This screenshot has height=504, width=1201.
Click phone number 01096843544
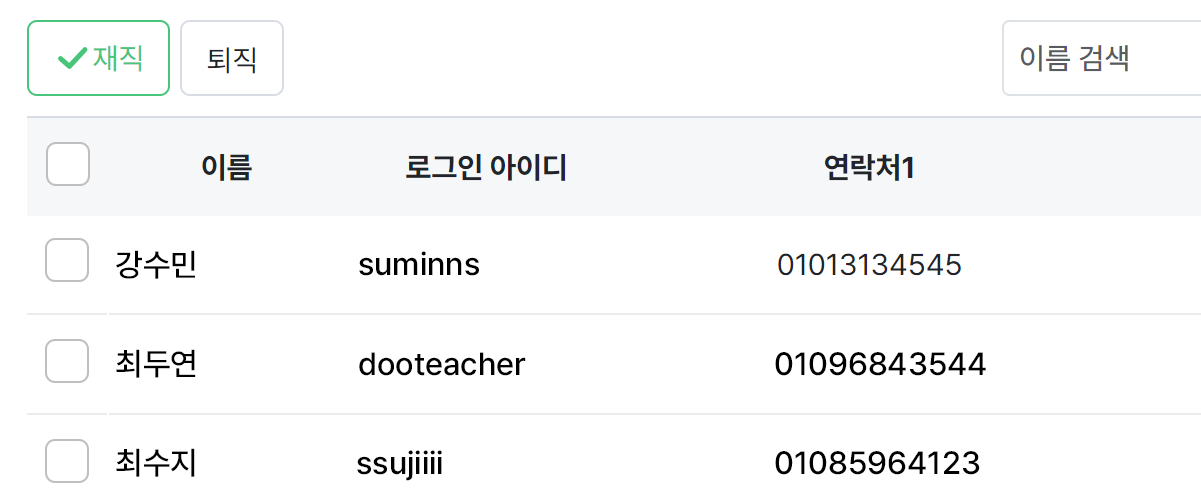pos(880,364)
